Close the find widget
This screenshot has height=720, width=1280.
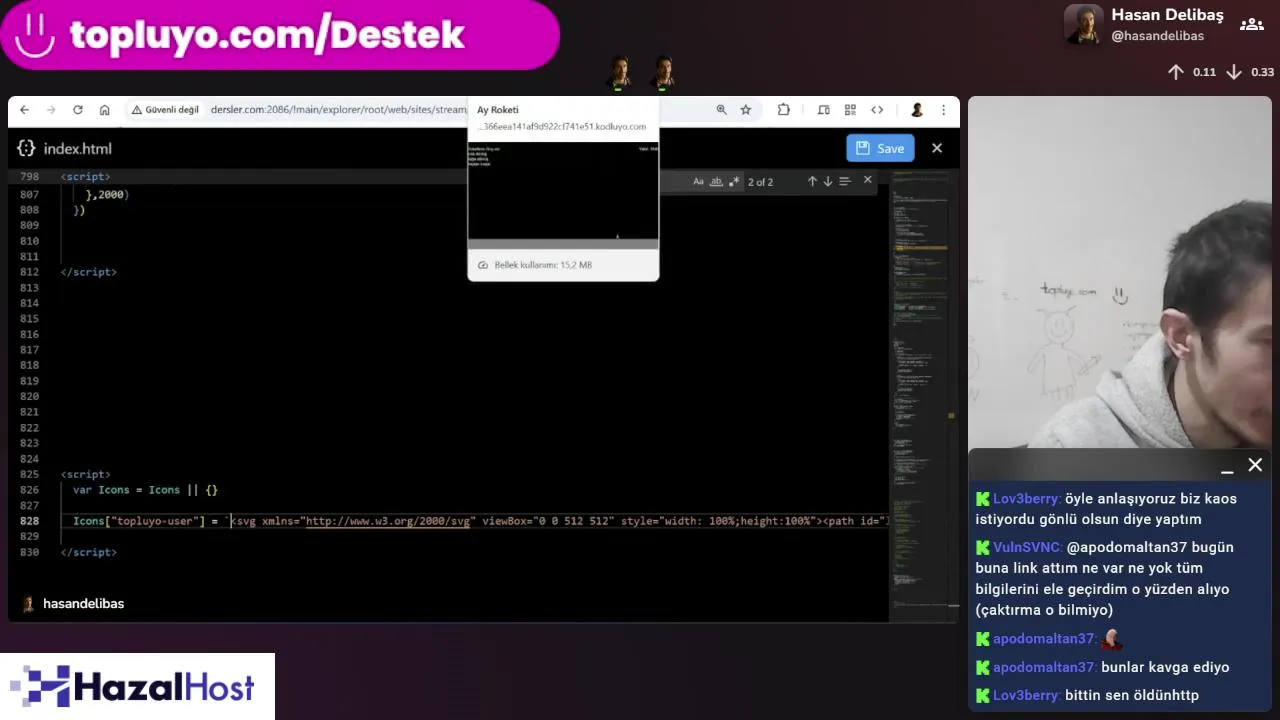(867, 180)
